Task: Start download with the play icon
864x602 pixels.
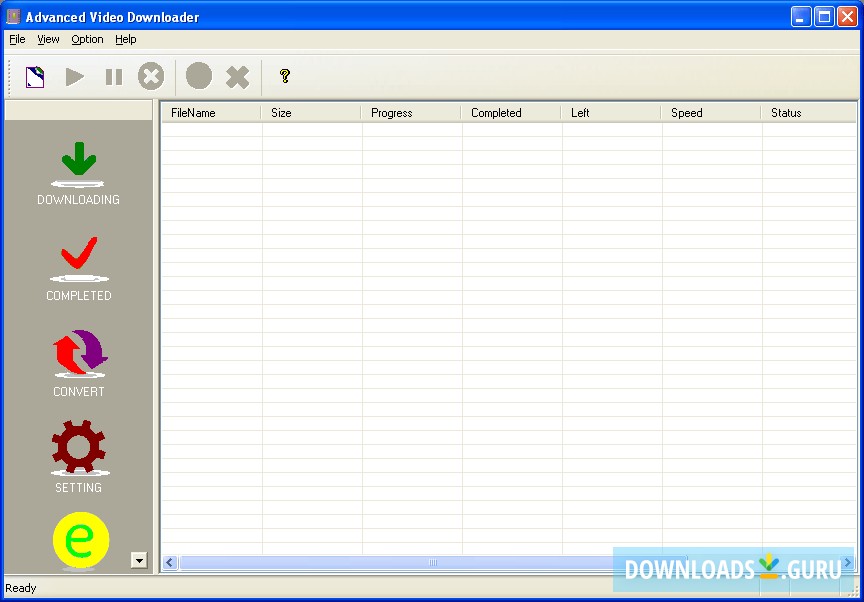Action: 74,77
